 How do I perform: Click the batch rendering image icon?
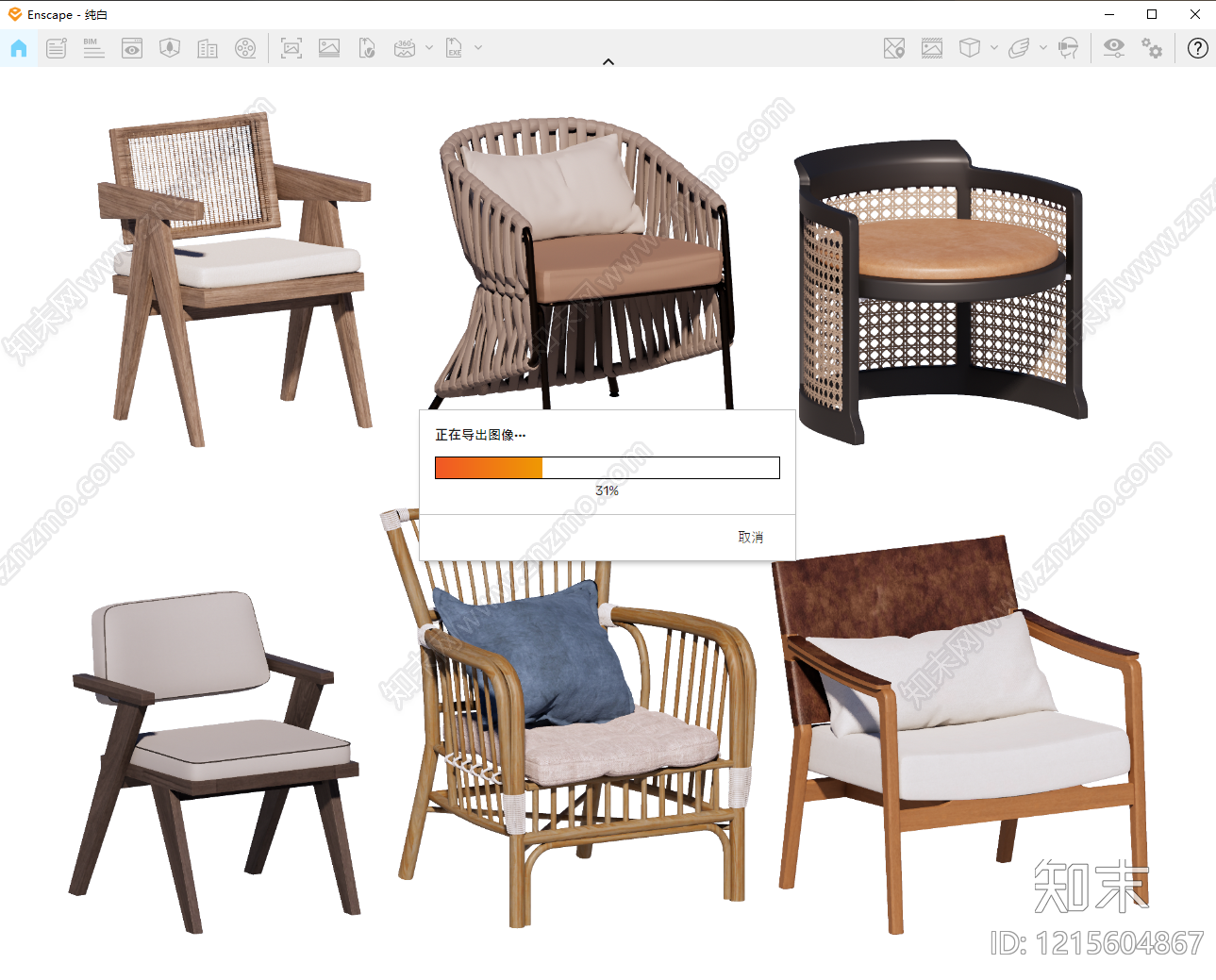click(329, 48)
